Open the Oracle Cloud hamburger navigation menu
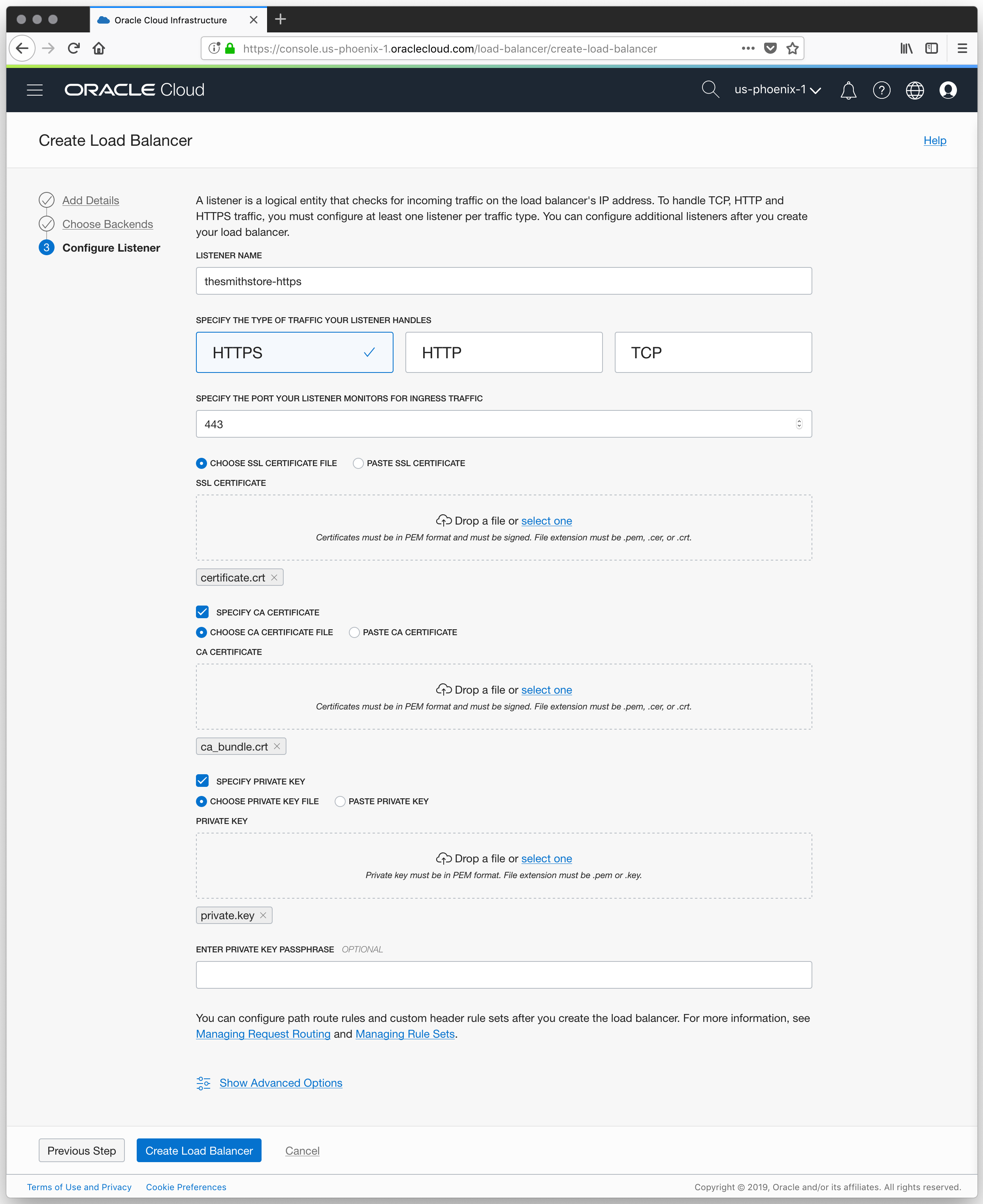Screen dimensions: 983x1204 [x=34, y=90]
